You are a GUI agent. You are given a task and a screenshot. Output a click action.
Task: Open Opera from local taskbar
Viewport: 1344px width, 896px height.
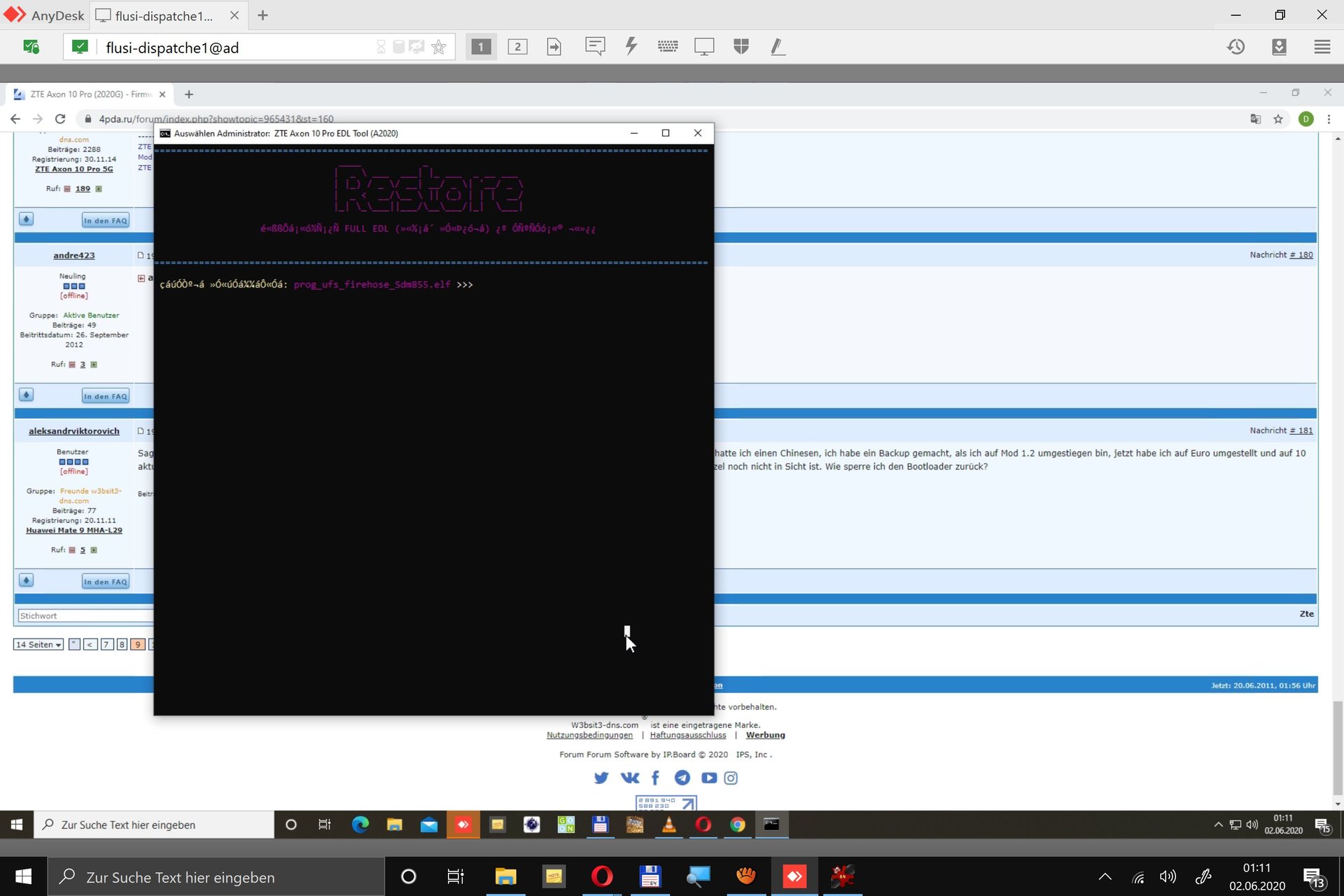[602, 876]
